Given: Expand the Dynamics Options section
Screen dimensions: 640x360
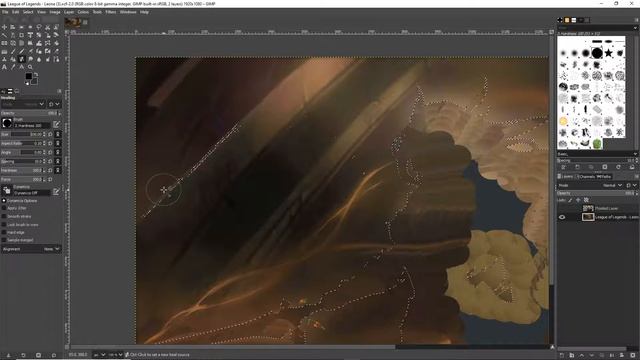Looking at the screenshot, I should [x=4, y=201].
